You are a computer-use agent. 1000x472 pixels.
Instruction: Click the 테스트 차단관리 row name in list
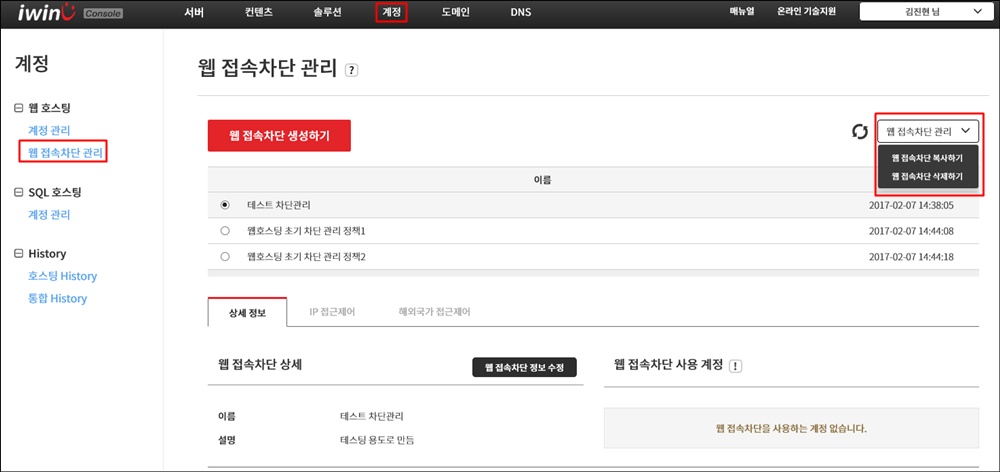pyautogui.click(x=279, y=205)
